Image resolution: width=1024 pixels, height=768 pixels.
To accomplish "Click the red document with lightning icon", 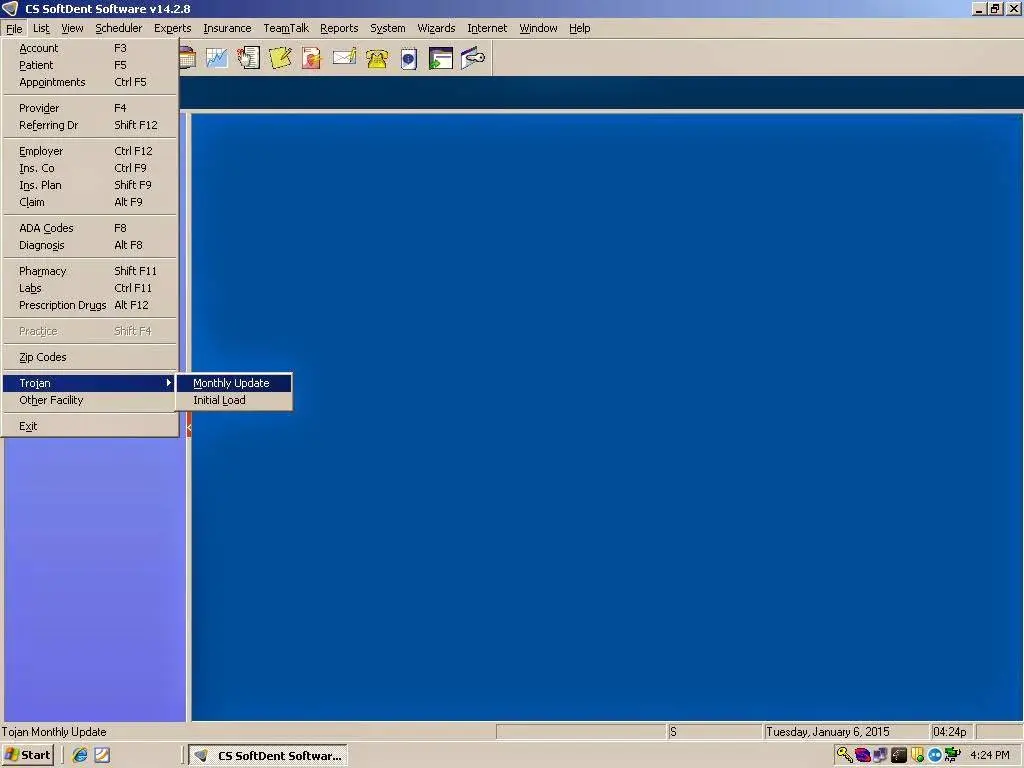I will tap(312, 58).
